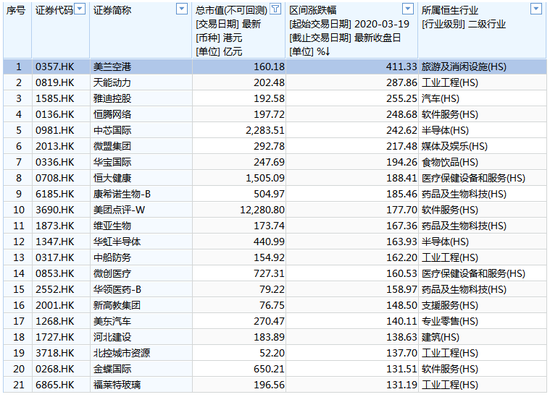Select the 中芯国际 stock name cell
550x397 pixels.
(112, 130)
